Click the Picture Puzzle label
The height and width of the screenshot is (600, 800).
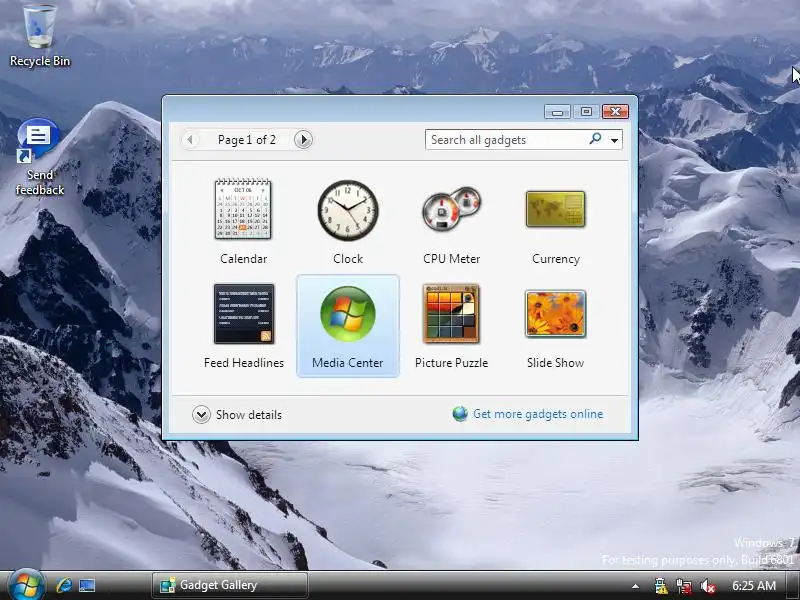tap(452, 363)
